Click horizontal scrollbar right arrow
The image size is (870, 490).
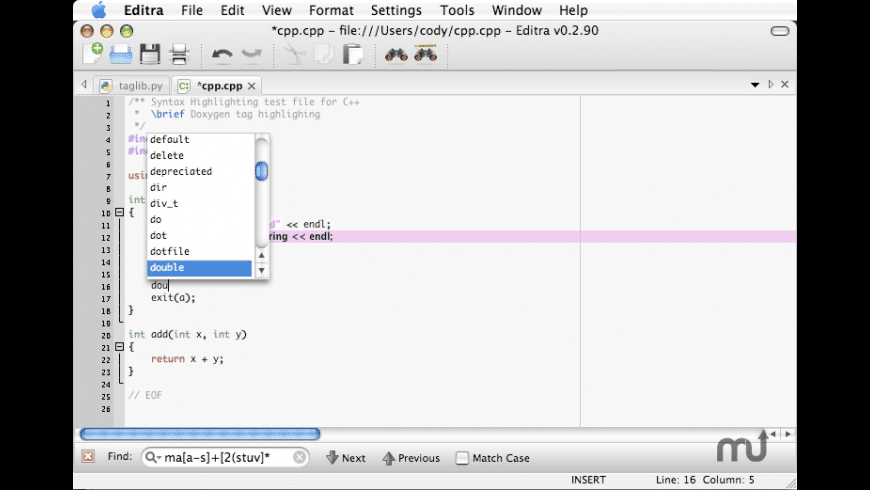click(788, 434)
